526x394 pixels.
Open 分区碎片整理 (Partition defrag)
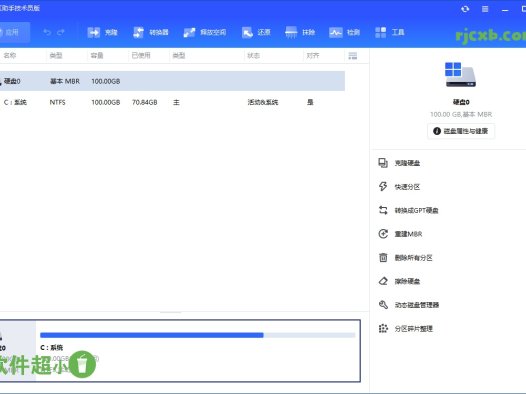pyautogui.click(x=405, y=329)
